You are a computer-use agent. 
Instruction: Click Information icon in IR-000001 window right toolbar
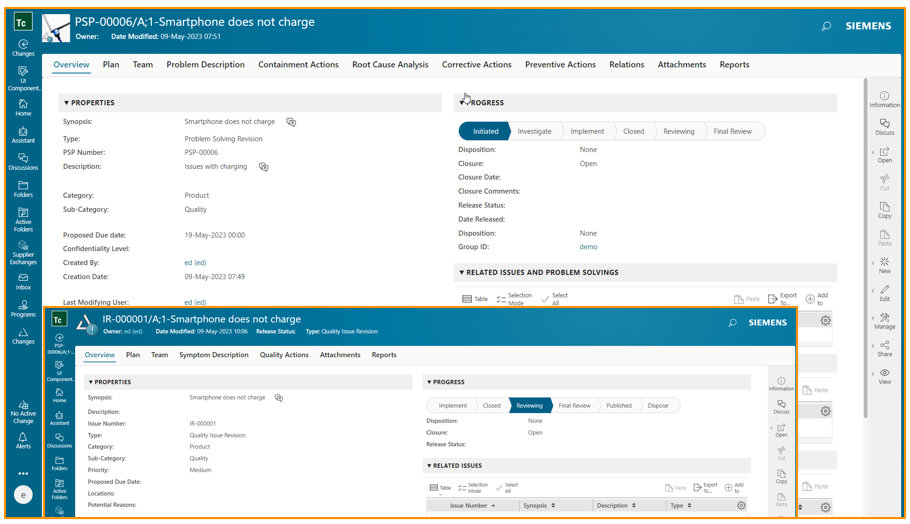point(781,384)
